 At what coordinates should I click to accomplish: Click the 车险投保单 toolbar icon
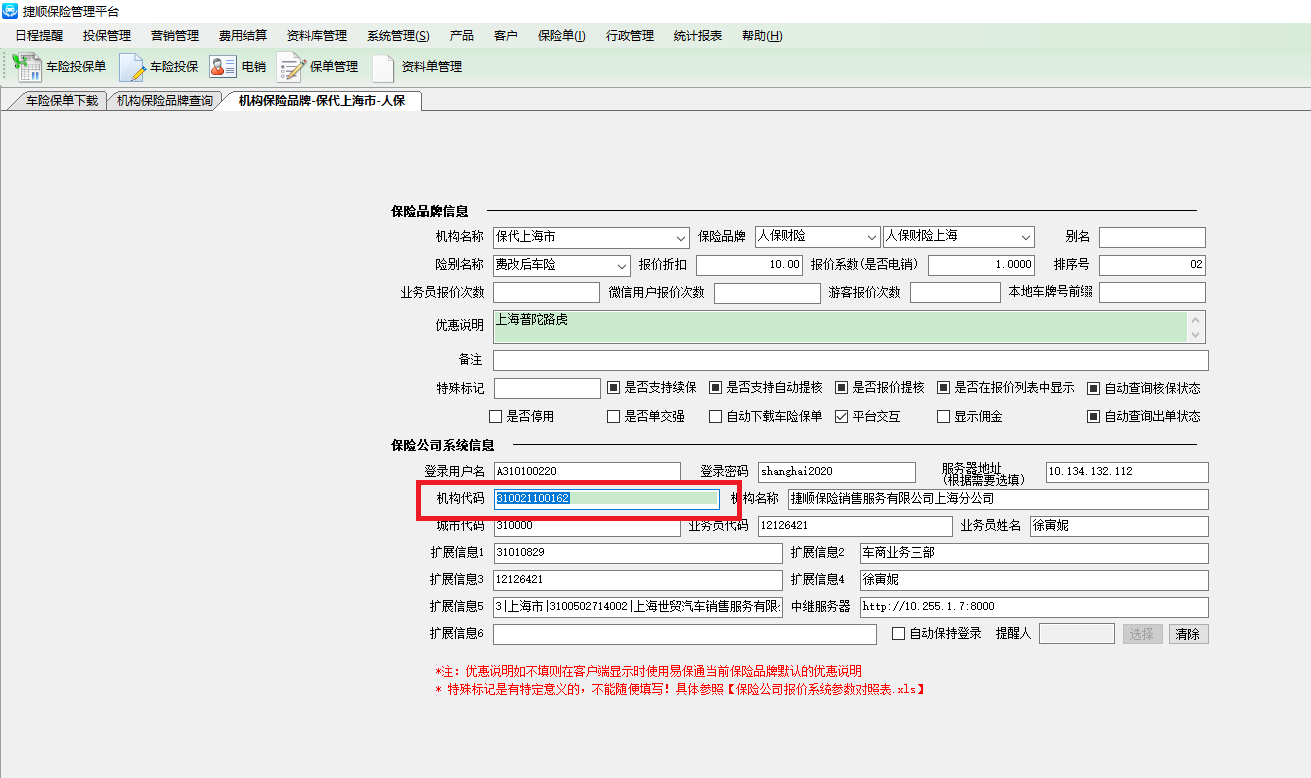(27, 67)
